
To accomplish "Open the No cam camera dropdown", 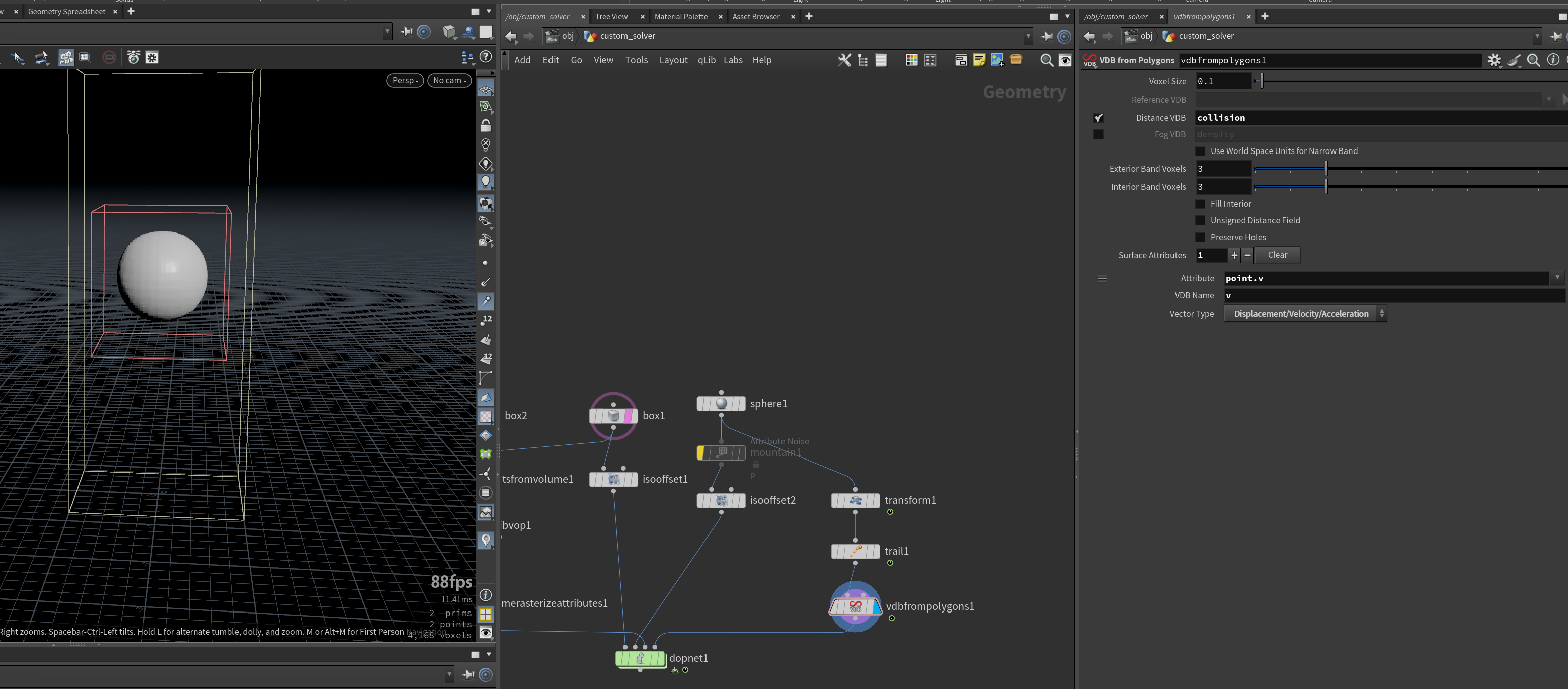I will [x=449, y=81].
